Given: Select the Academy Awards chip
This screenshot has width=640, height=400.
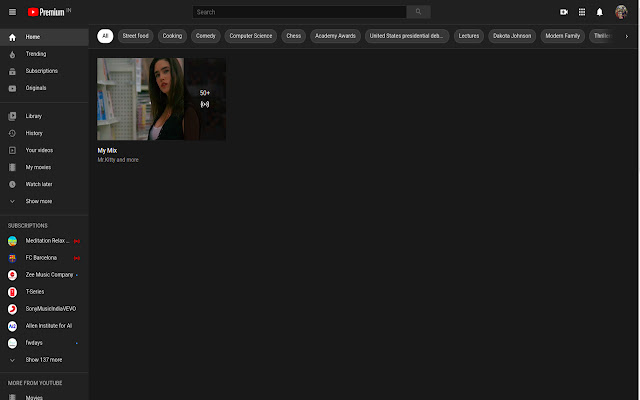Looking at the screenshot, I should tap(335, 36).
